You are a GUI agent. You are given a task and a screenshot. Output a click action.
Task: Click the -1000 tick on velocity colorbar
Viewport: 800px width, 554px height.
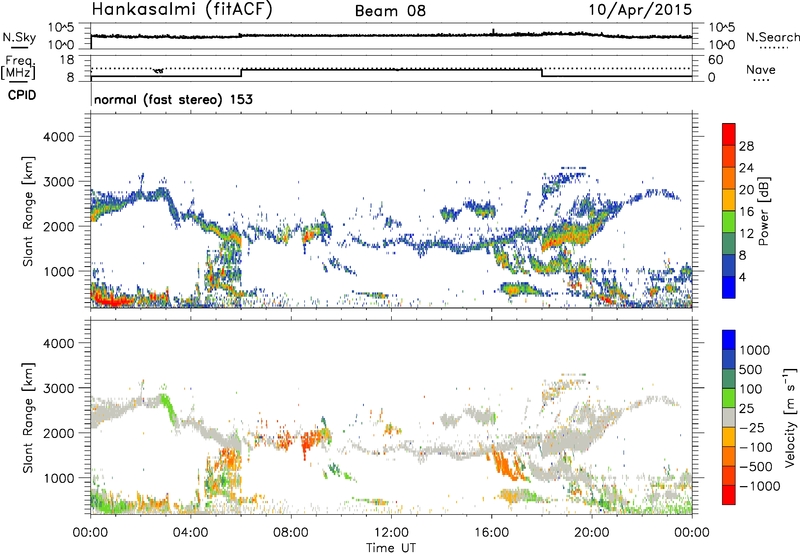759,486
